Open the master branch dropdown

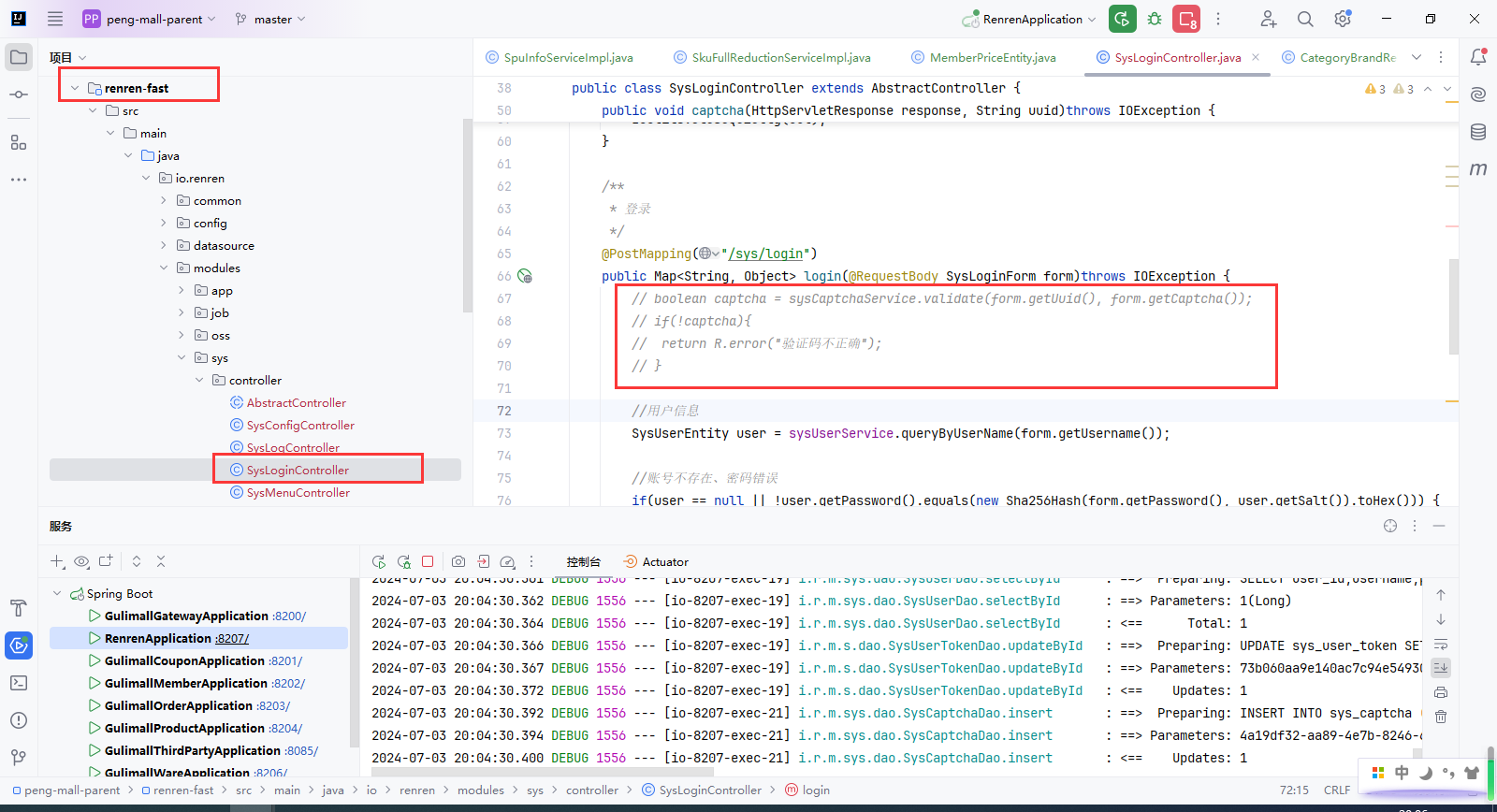[x=270, y=19]
